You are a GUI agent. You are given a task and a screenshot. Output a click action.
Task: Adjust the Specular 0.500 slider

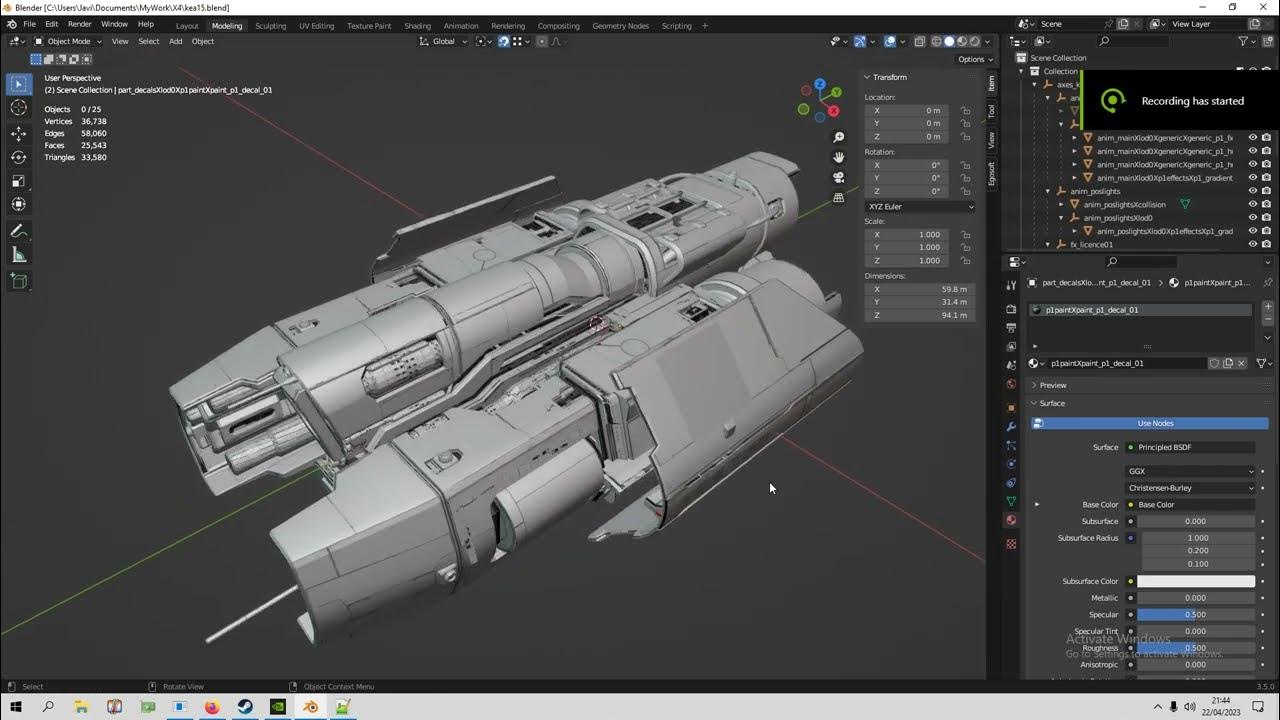(x=1196, y=614)
